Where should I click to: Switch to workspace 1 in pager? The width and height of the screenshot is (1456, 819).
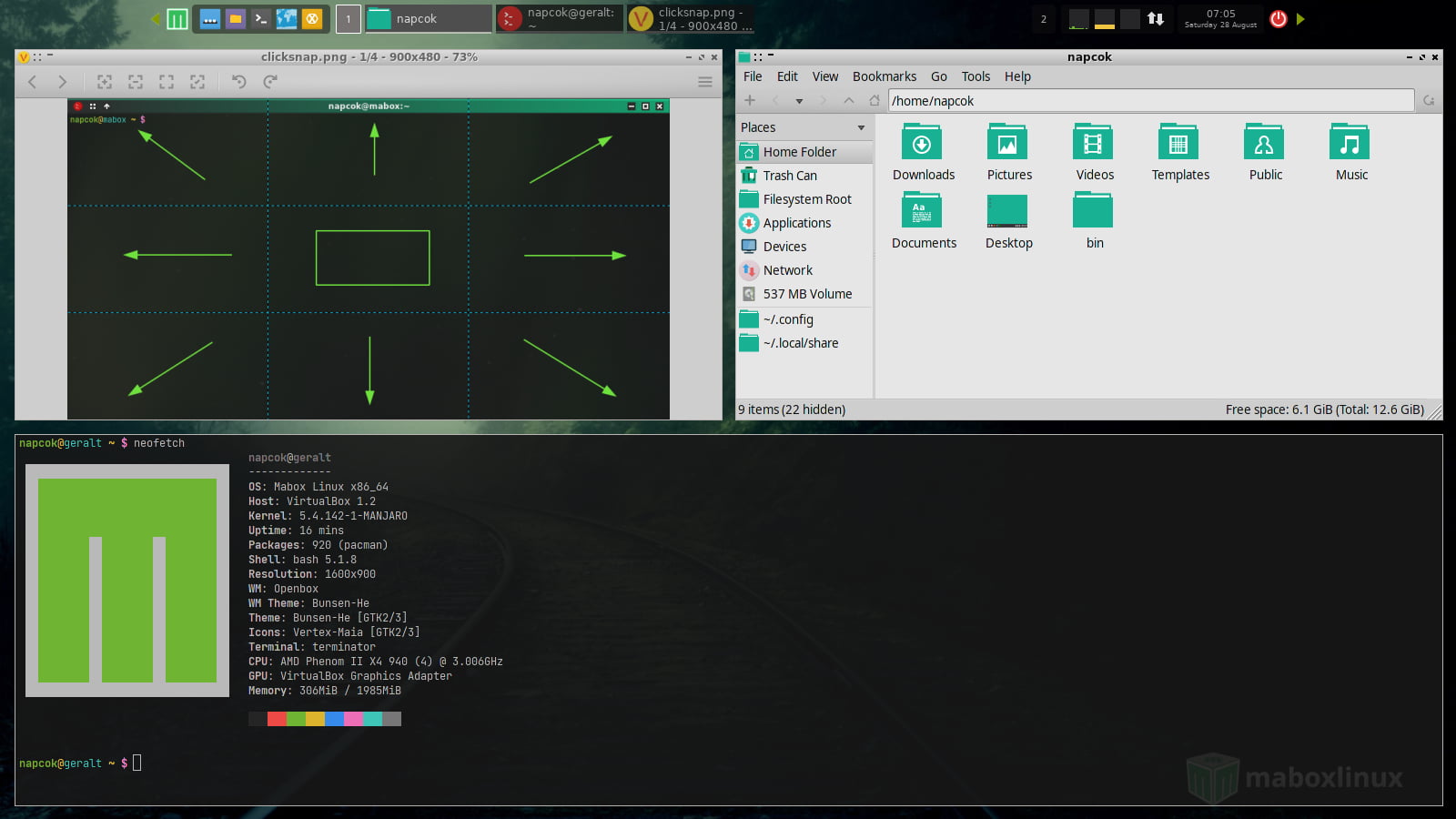pos(348,19)
